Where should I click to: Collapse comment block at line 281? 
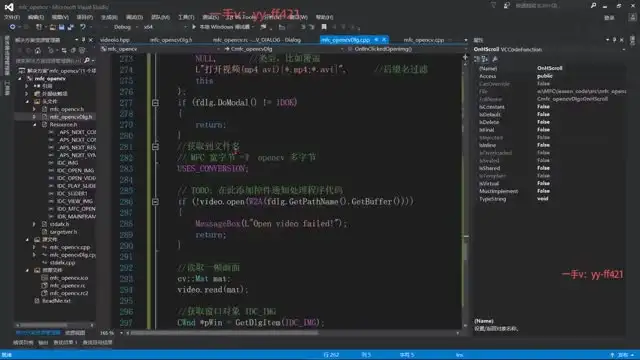point(156,146)
